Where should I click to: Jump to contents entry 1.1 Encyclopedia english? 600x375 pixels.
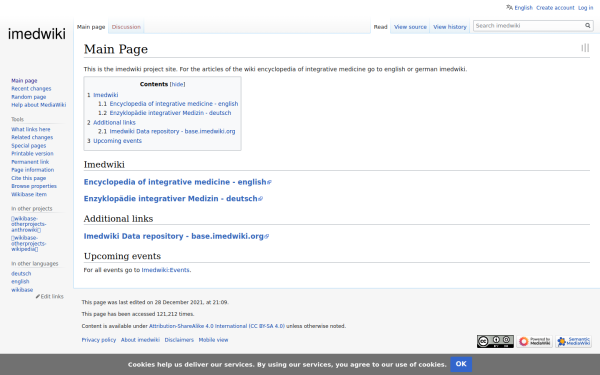(168, 104)
